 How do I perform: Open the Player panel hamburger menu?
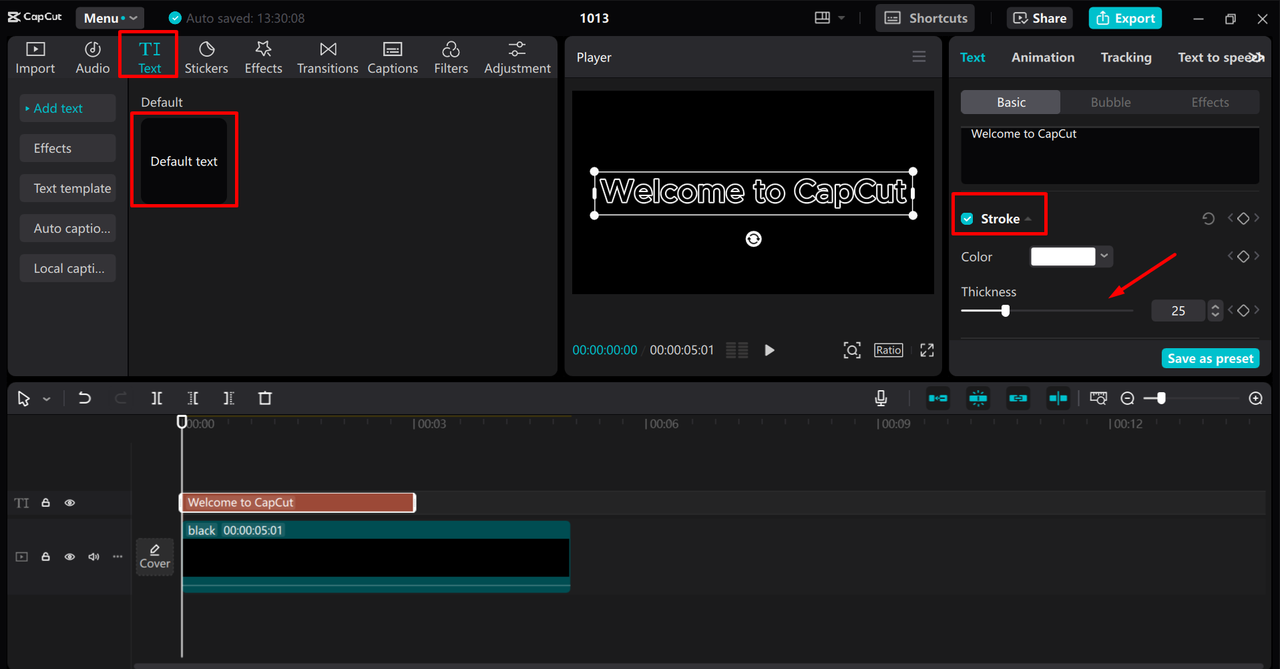coord(919,57)
